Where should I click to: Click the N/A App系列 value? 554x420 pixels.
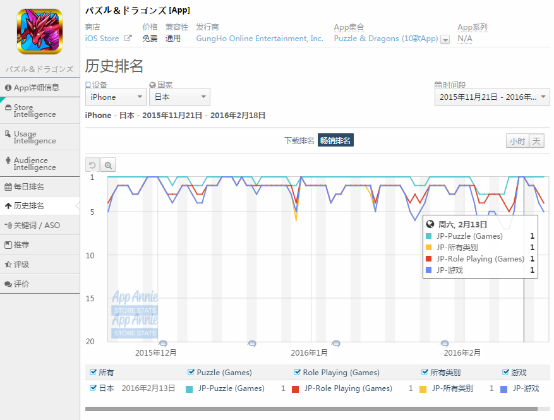coord(465,39)
